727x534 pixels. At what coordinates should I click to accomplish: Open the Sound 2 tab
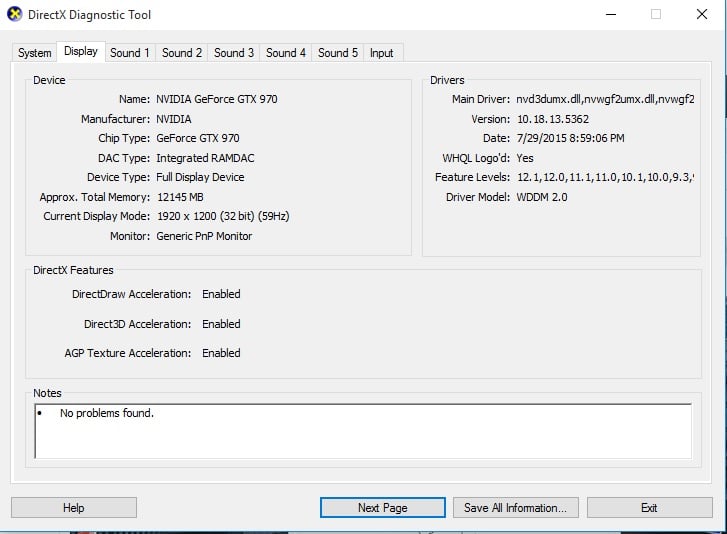(182, 53)
